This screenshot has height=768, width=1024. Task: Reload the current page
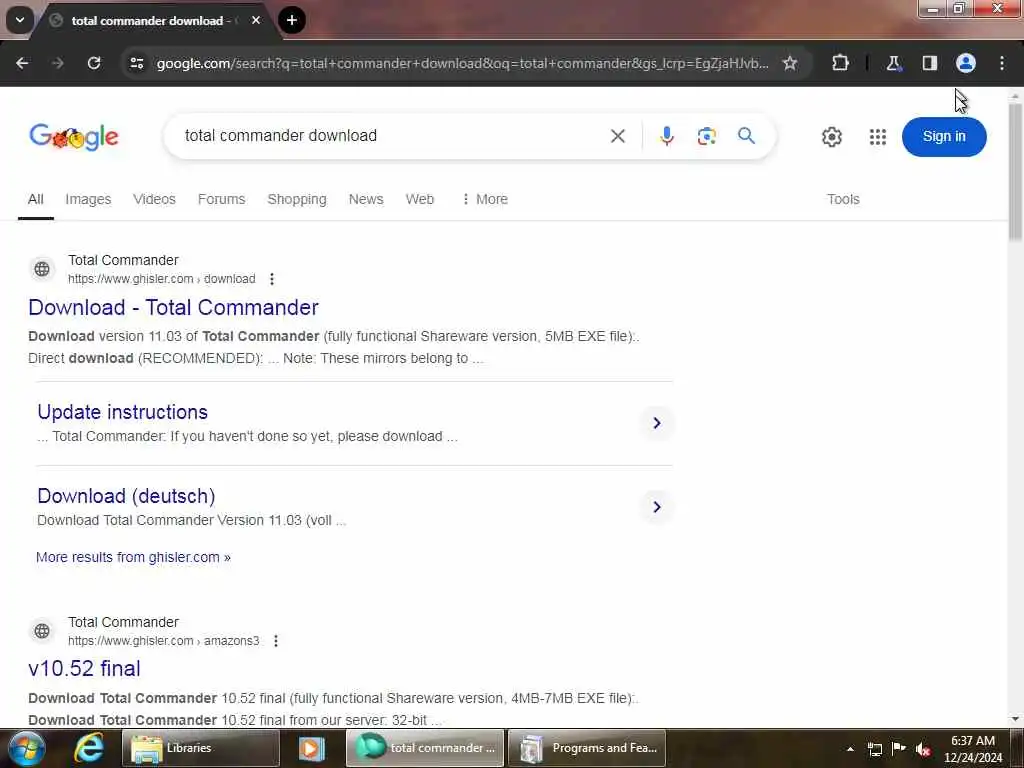pos(94,63)
